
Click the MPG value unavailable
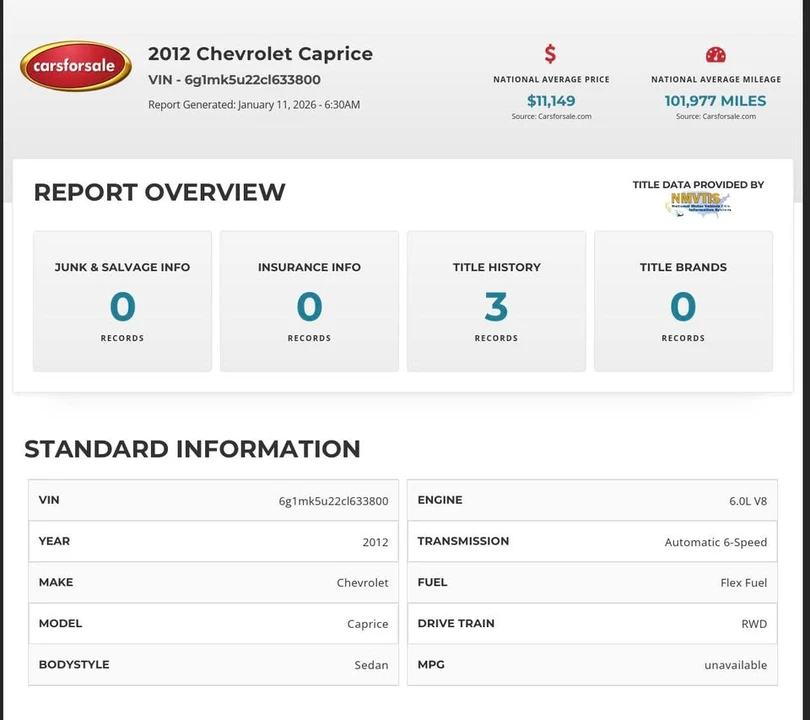click(736, 665)
